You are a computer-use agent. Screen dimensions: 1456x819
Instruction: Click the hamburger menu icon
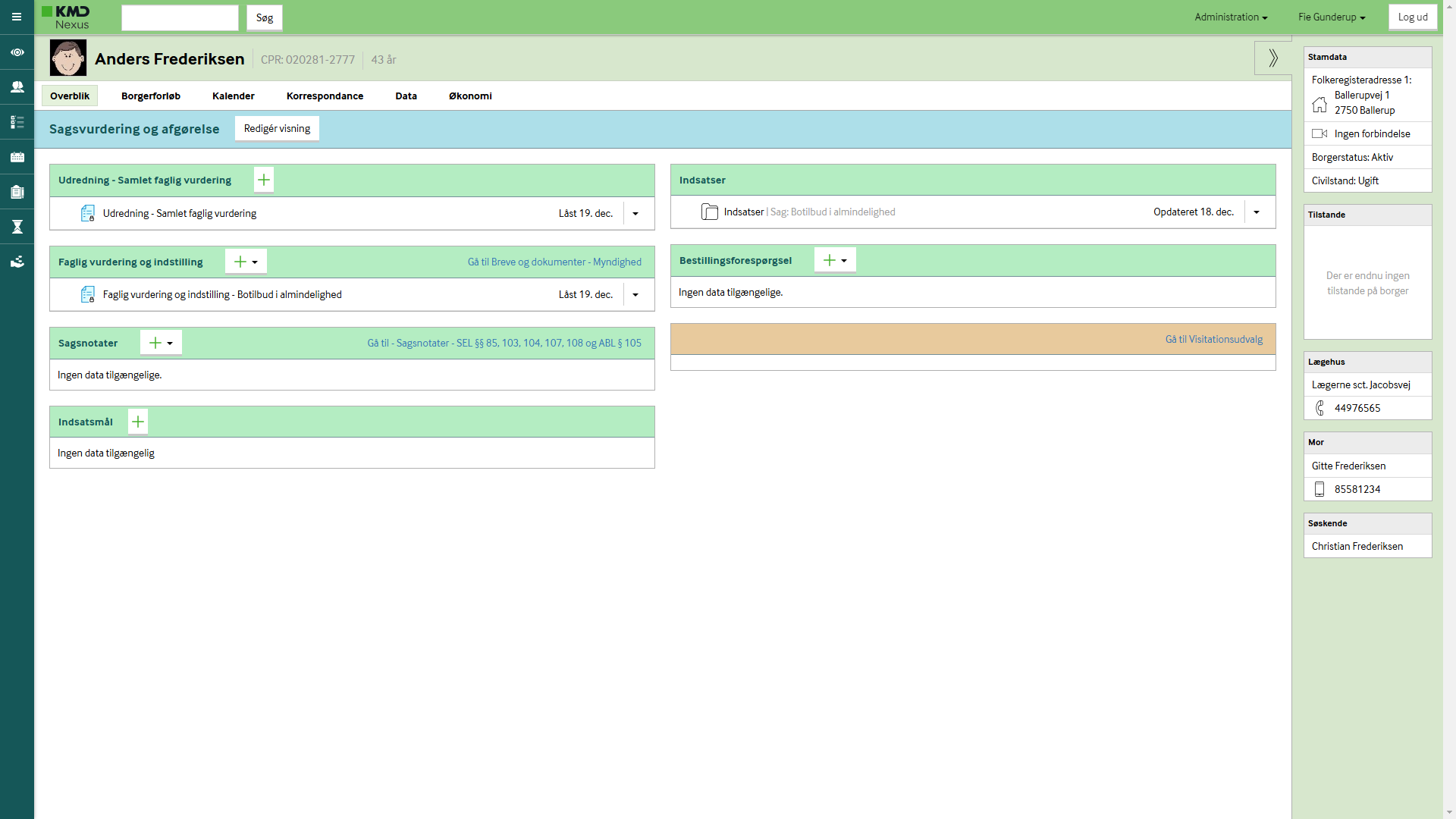click(17, 17)
